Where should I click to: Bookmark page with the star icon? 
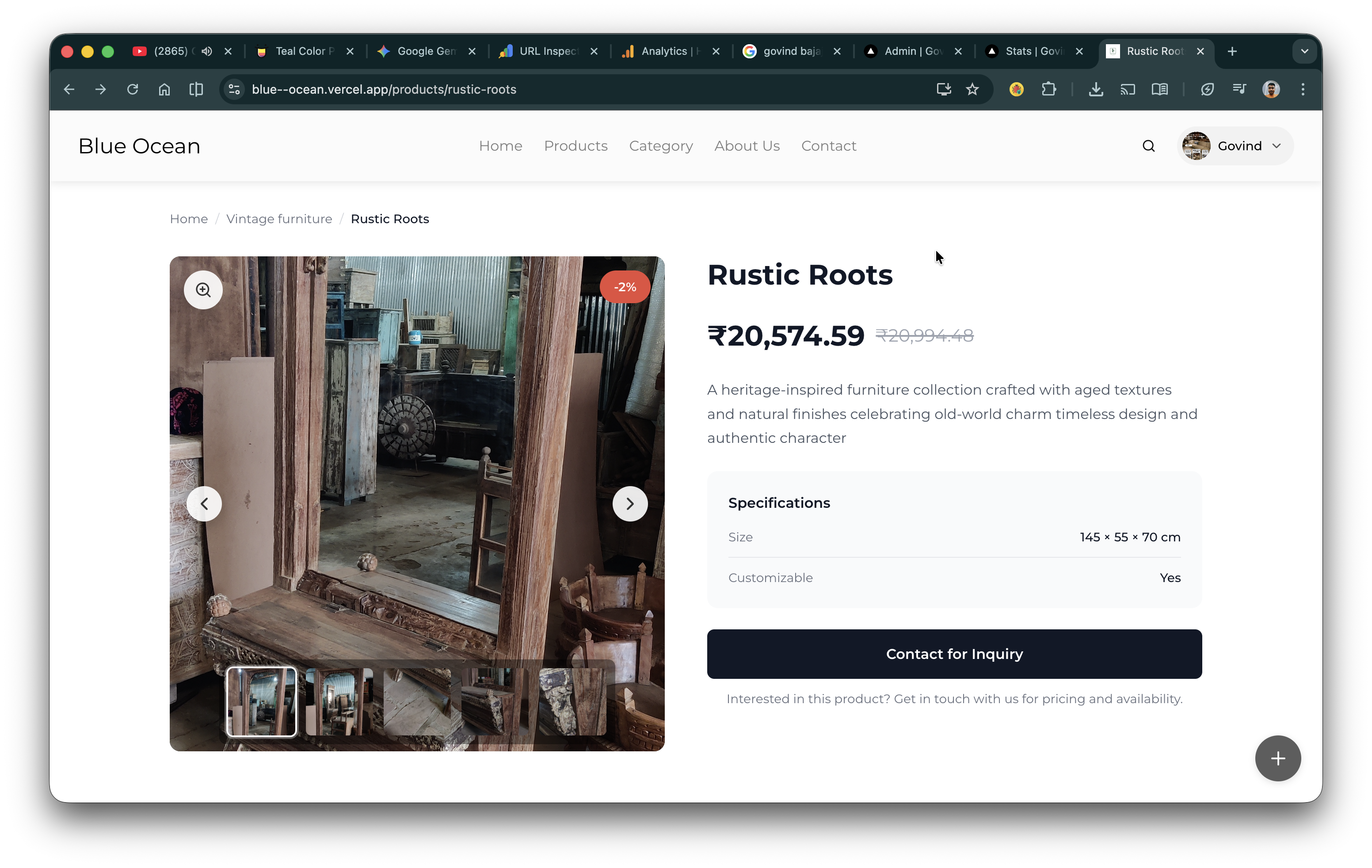972,89
